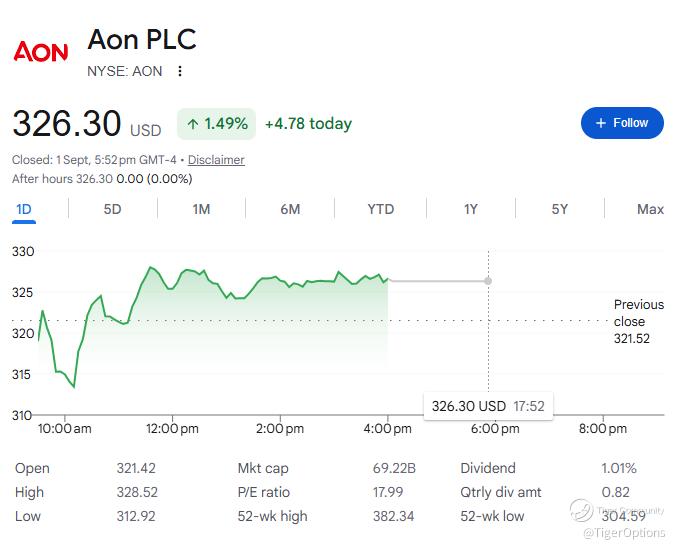Click the Previous close 321.52 label

coord(639,321)
